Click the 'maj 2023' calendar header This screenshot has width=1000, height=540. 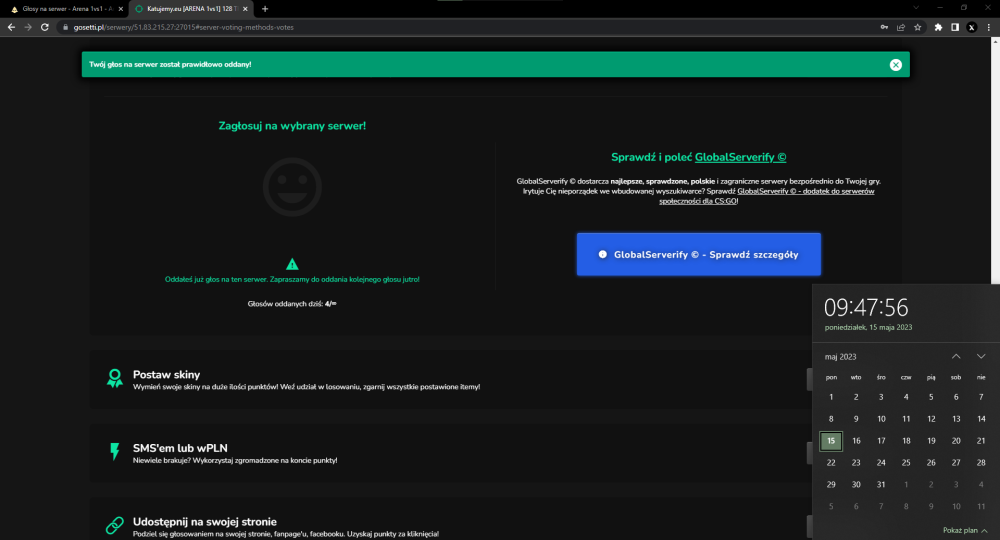click(841, 357)
